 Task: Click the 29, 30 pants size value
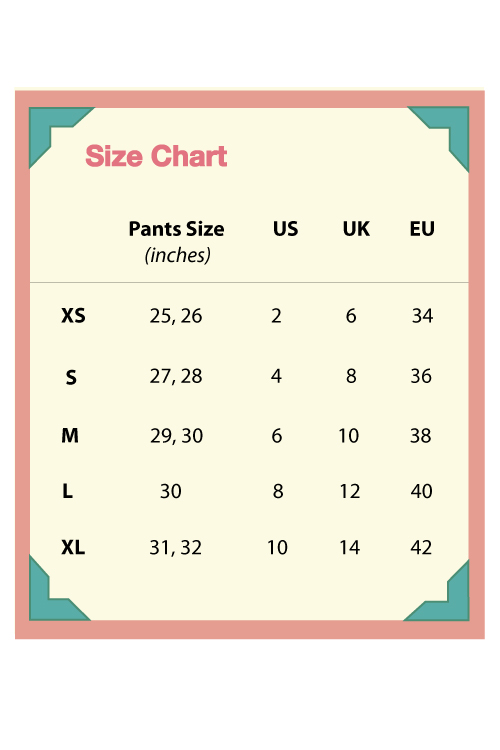coord(177,436)
